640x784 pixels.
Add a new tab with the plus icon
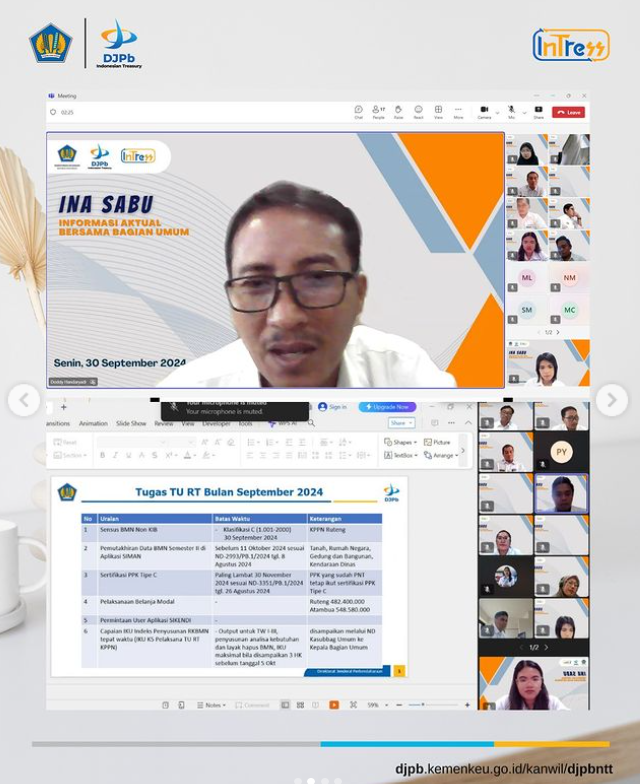64,407
